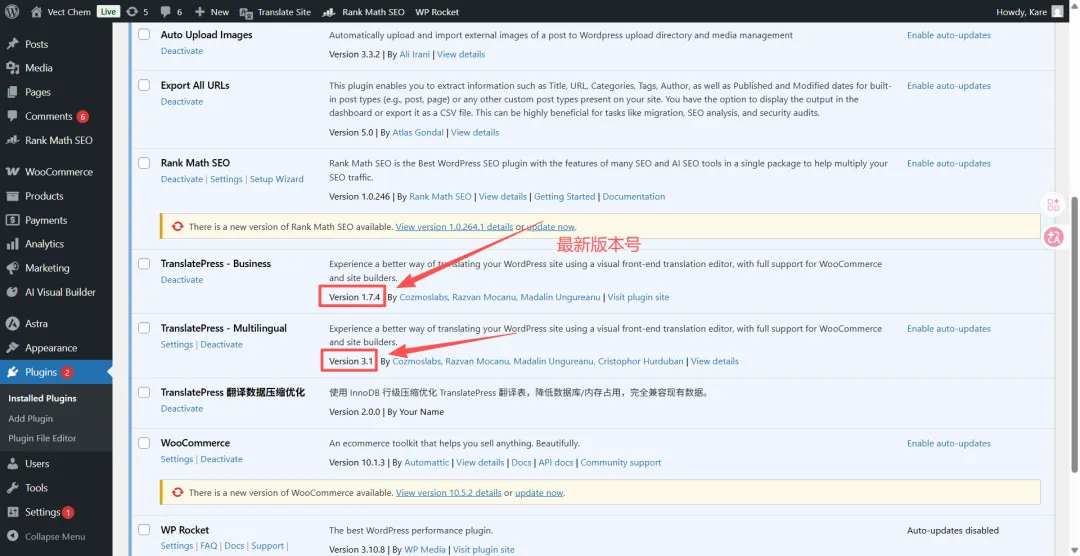The image size is (1080, 556).
Task: Click update now for WooCommerce
Action: pyautogui.click(x=539, y=493)
